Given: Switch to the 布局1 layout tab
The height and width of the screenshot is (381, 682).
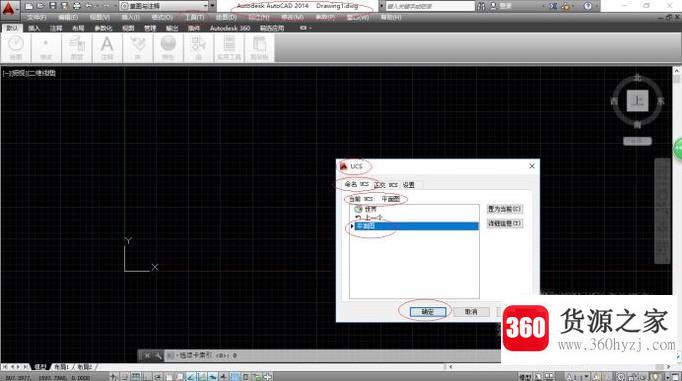Looking at the screenshot, I should click(x=61, y=367).
